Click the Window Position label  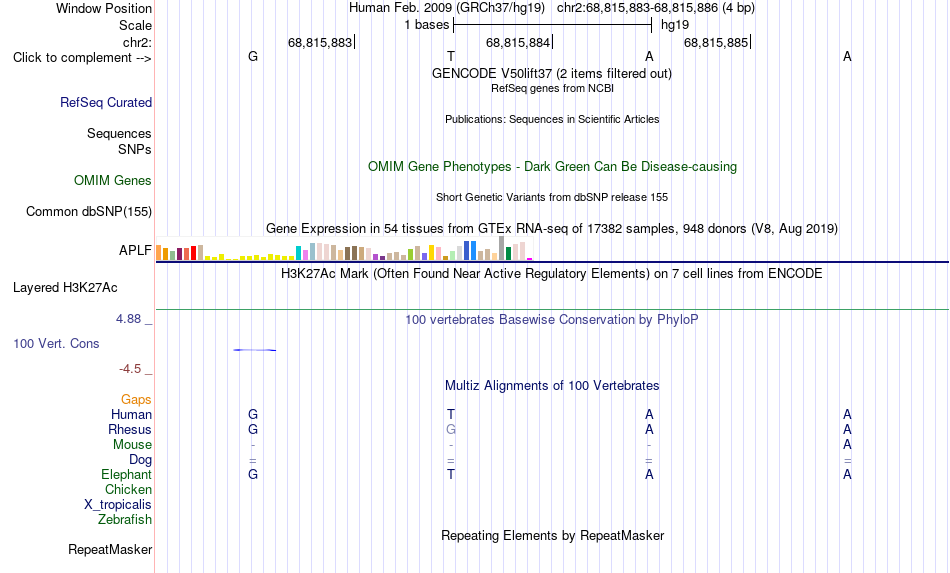(104, 8)
